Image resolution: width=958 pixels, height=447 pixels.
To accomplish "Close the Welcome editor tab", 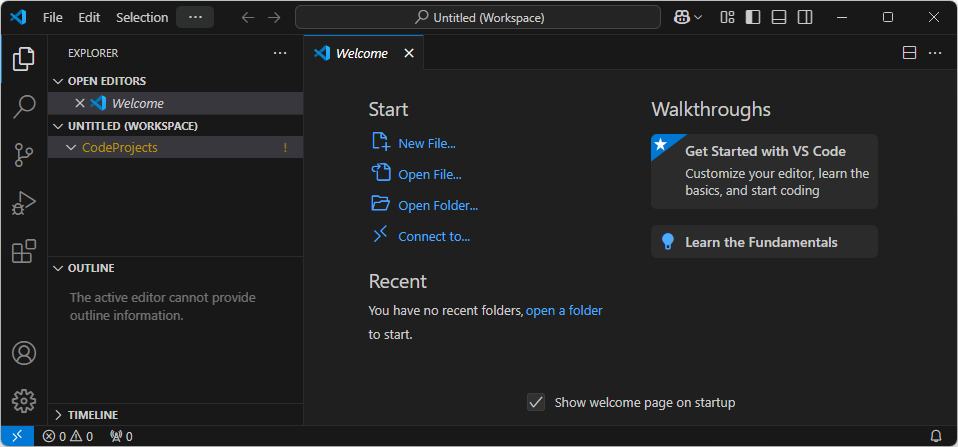I will pos(409,53).
